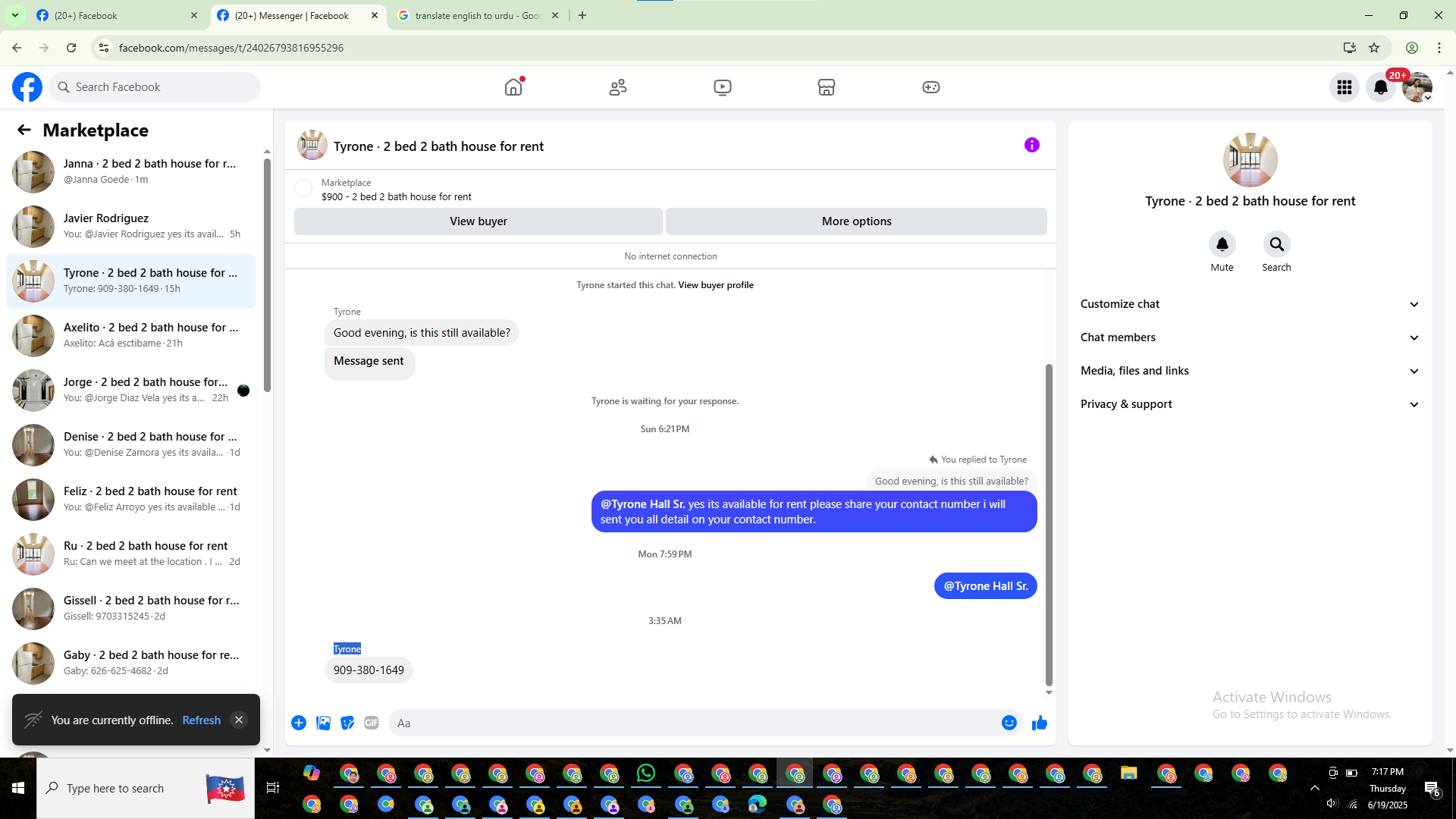Click the More options button

click(x=857, y=221)
